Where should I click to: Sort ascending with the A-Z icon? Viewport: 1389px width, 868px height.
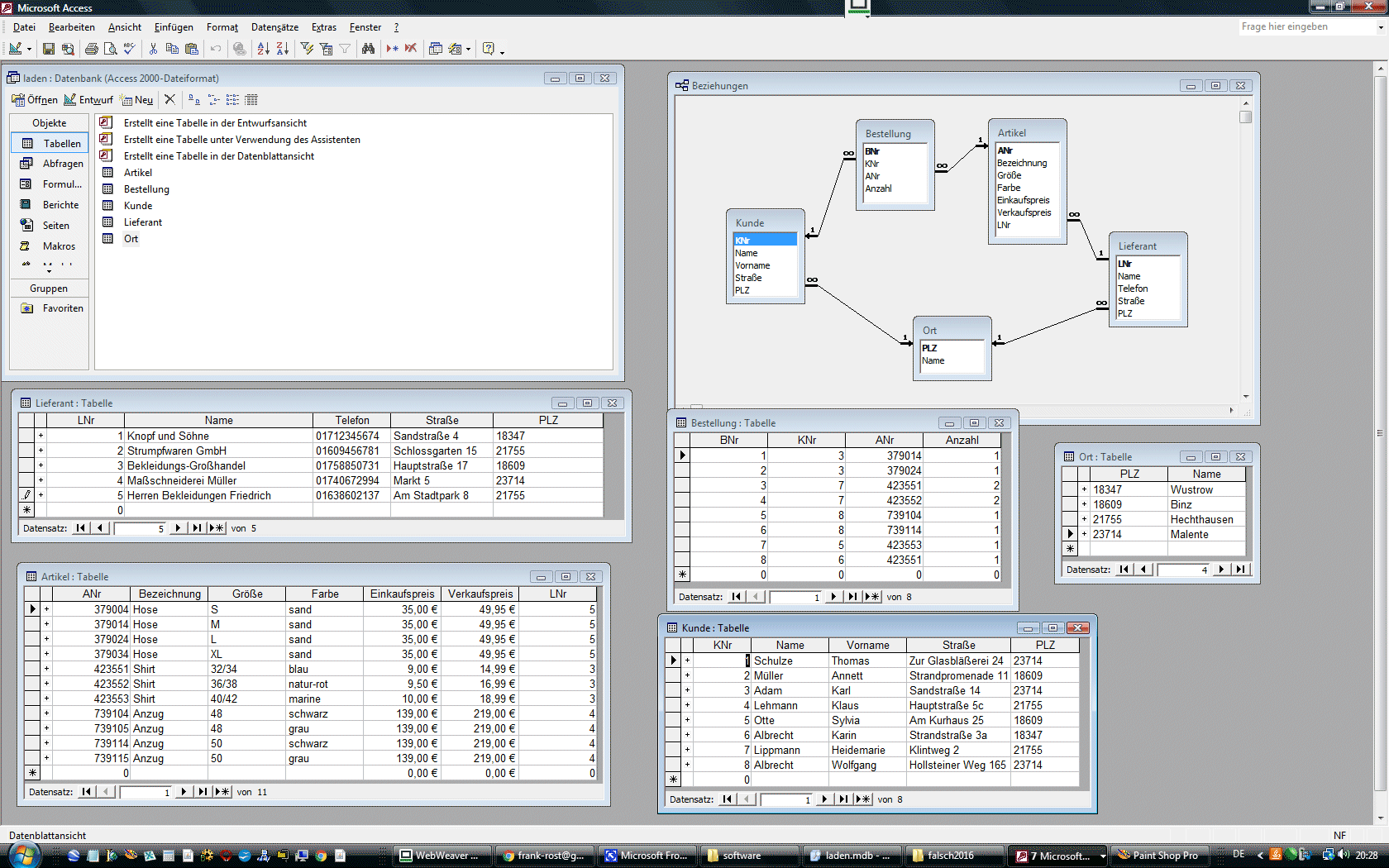pos(264,49)
